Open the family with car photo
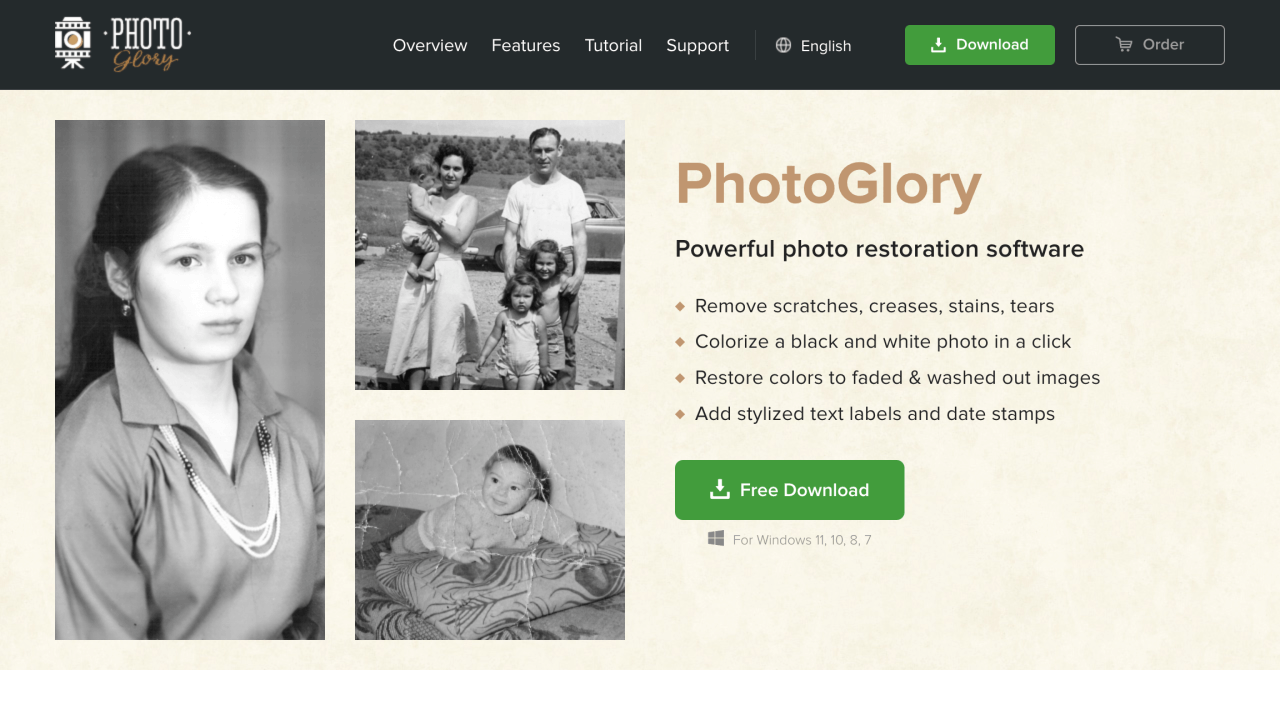Image resolution: width=1280 pixels, height=720 pixels. [x=490, y=255]
